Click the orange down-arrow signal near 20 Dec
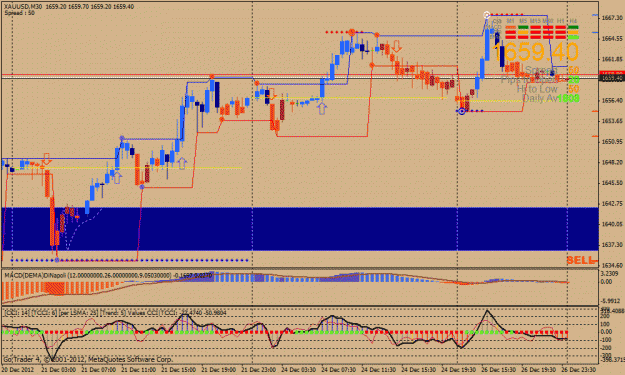This screenshot has width=625, height=375. (x=47, y=159)
